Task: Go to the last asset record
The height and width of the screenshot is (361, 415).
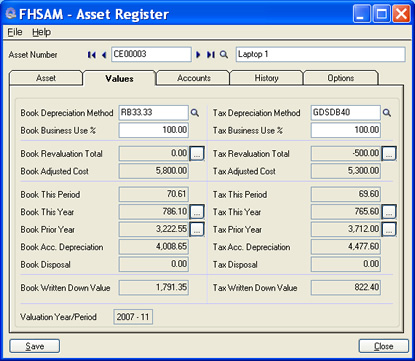Action: 211,55
